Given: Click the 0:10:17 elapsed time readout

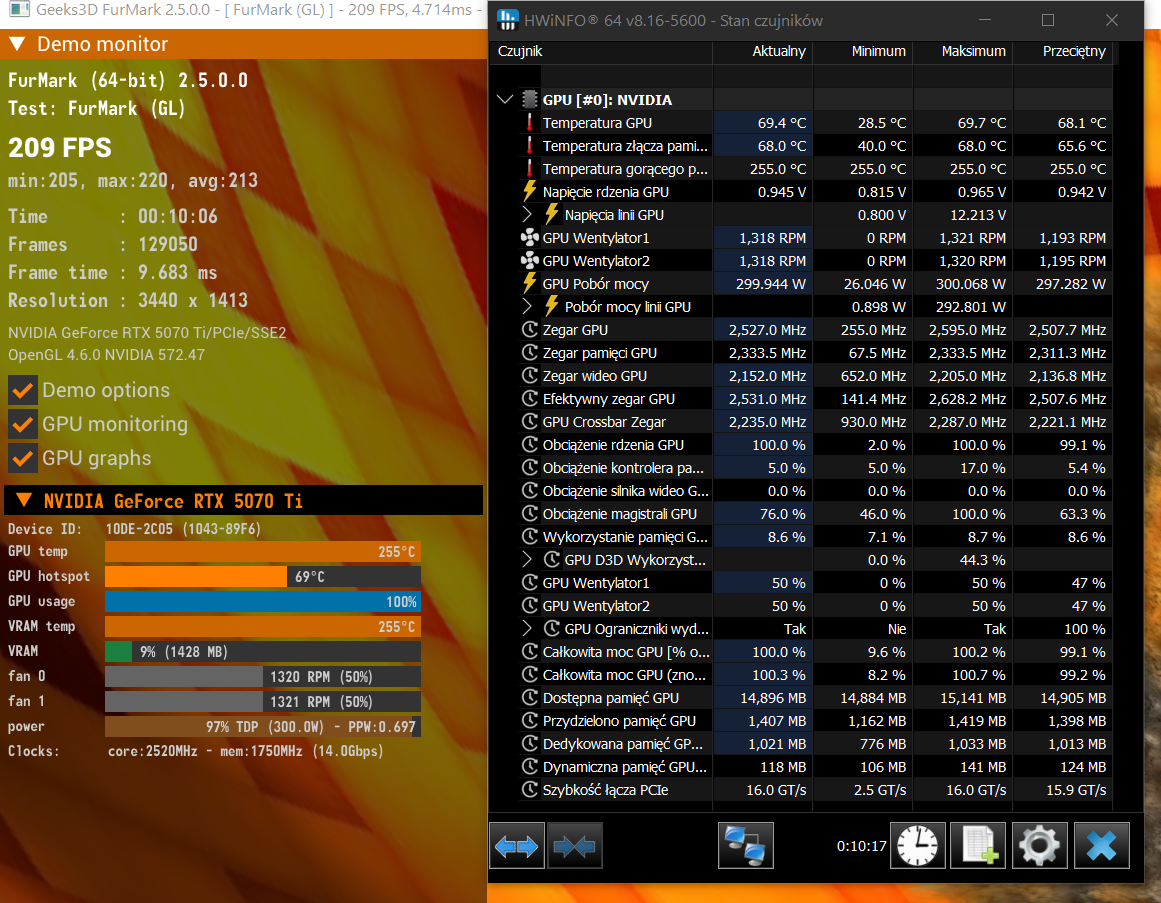Looking at the screenshot, I should tap(861, 845).
